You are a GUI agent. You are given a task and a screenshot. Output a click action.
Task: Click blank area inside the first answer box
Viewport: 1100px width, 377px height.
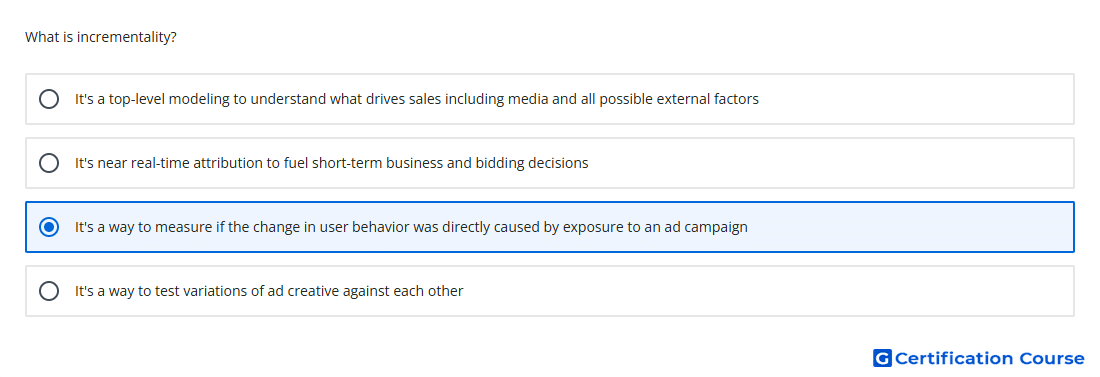912,99
